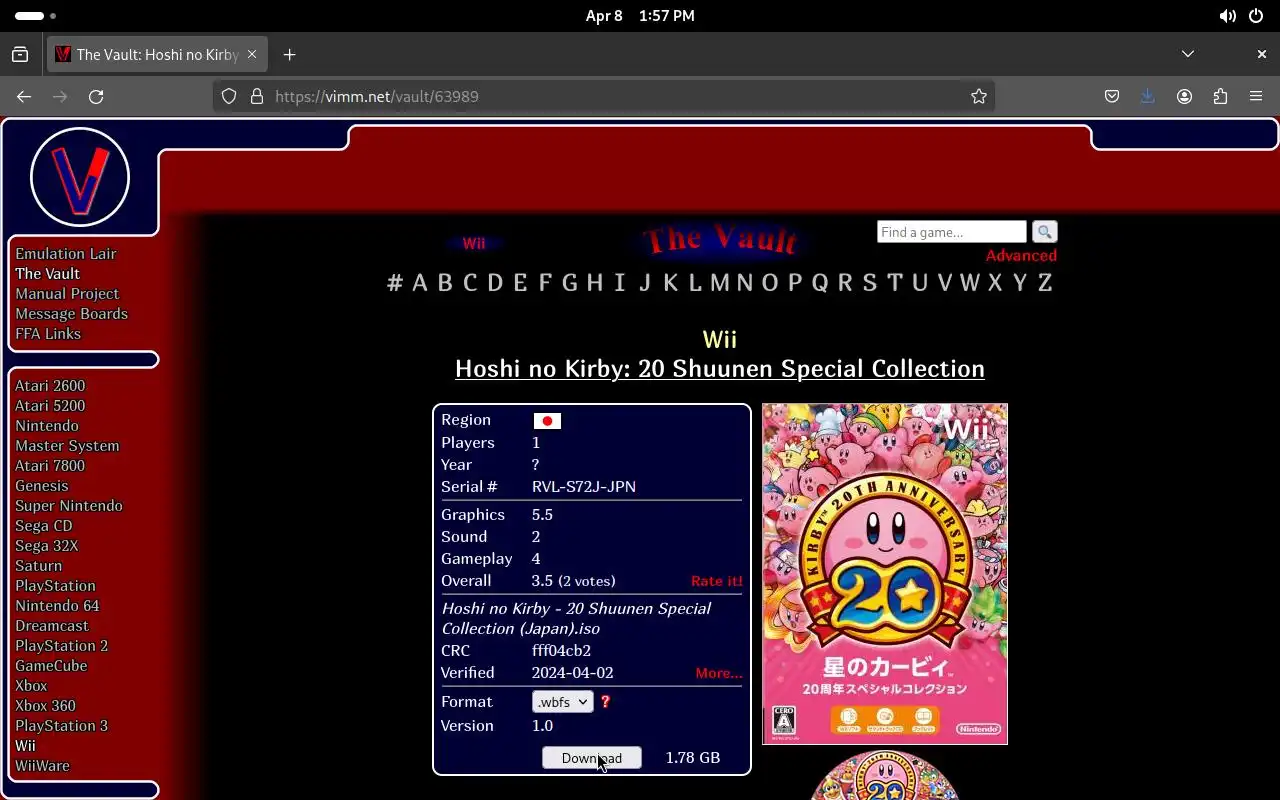Open Manual Project section

pyautogui.click(x=67, y=294)
